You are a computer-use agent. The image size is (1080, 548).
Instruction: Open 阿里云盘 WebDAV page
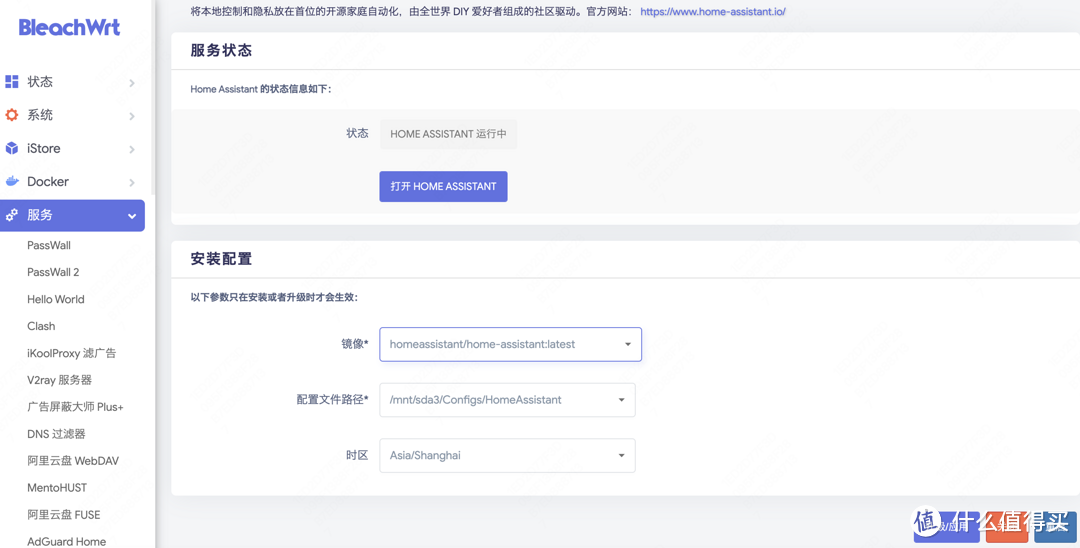click(x=73, y=461)
